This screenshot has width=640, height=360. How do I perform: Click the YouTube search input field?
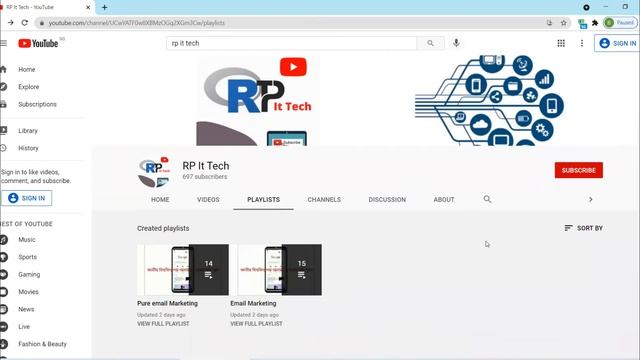click(x=292, y=43)
